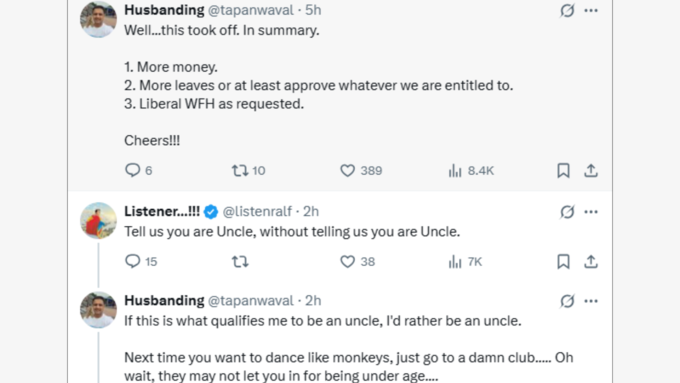Viewport: 680px width, 383px height.
Task: Open the @tapanwaval handle on the 5h tweet
Action: [x=251, y=10]
